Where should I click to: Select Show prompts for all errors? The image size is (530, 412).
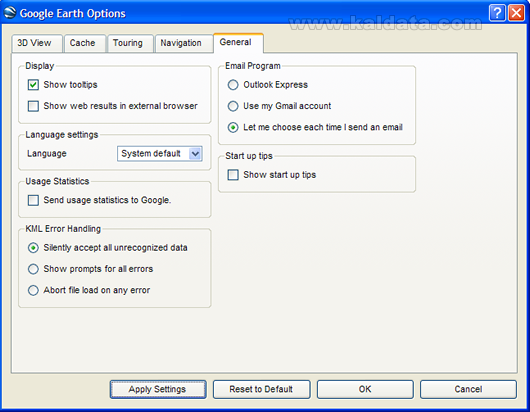click(33, 269)
